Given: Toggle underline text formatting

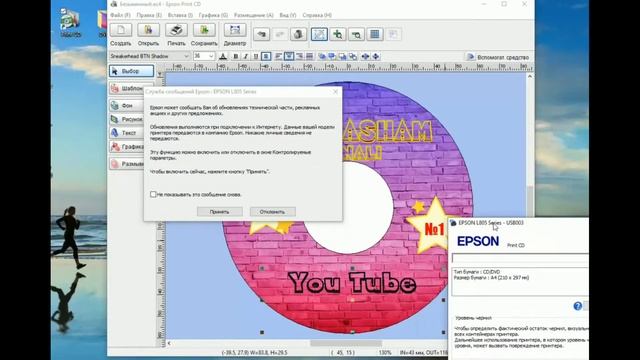Looking at the screenshot, I should click(256, 56).
